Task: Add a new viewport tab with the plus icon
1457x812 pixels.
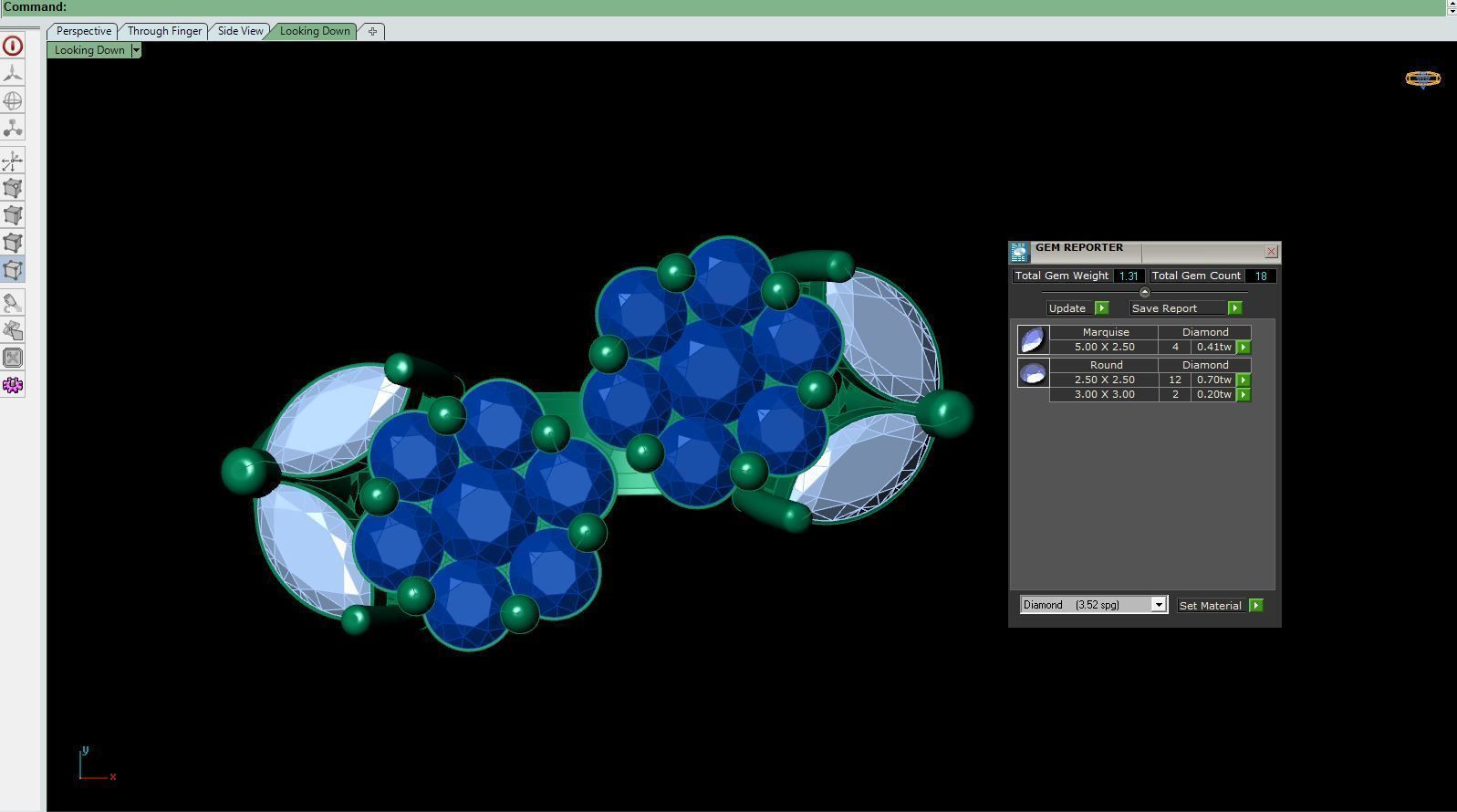Action: coord(372,31)
